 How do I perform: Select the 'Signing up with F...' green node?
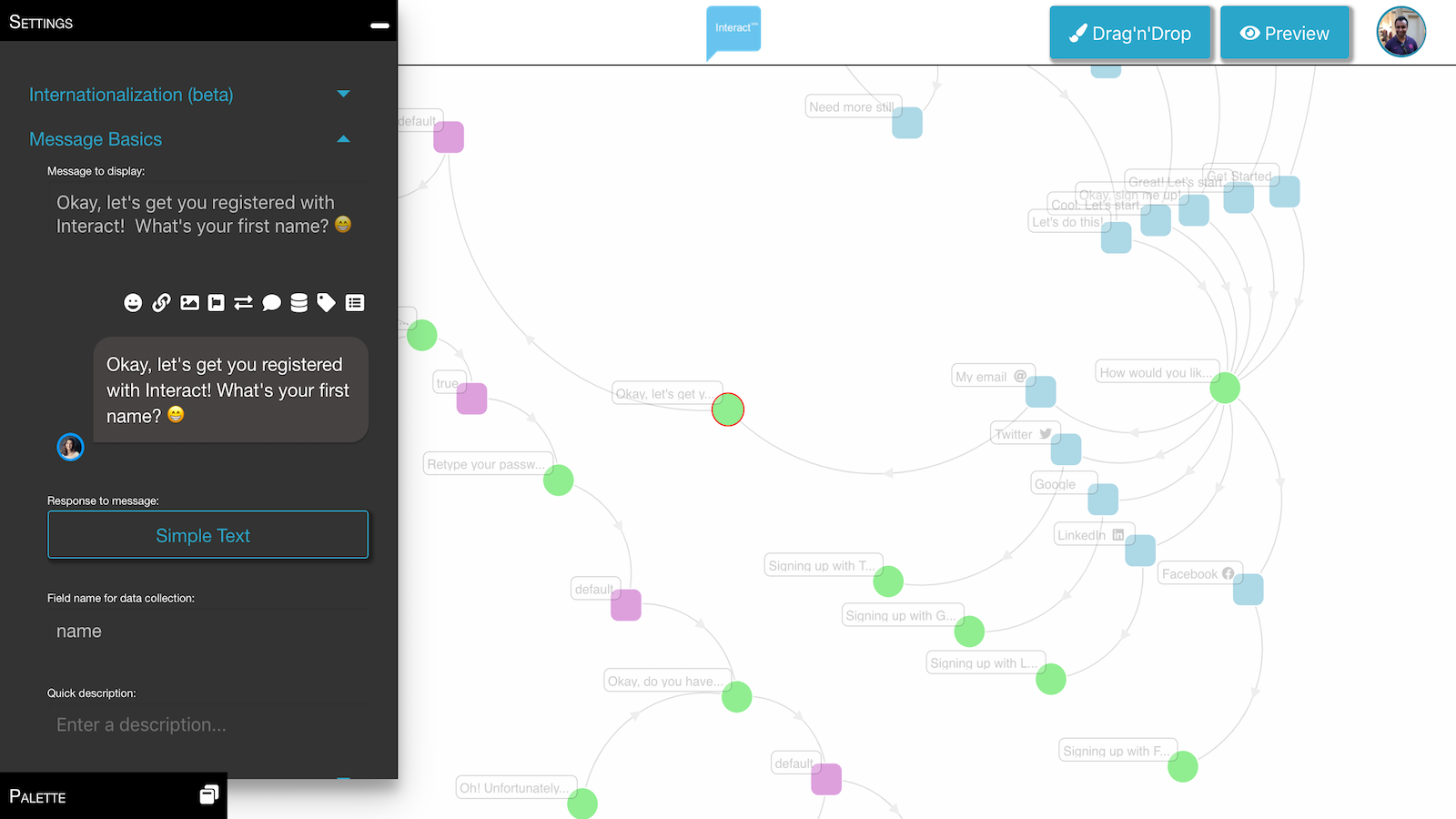[x=1183, y=766]
